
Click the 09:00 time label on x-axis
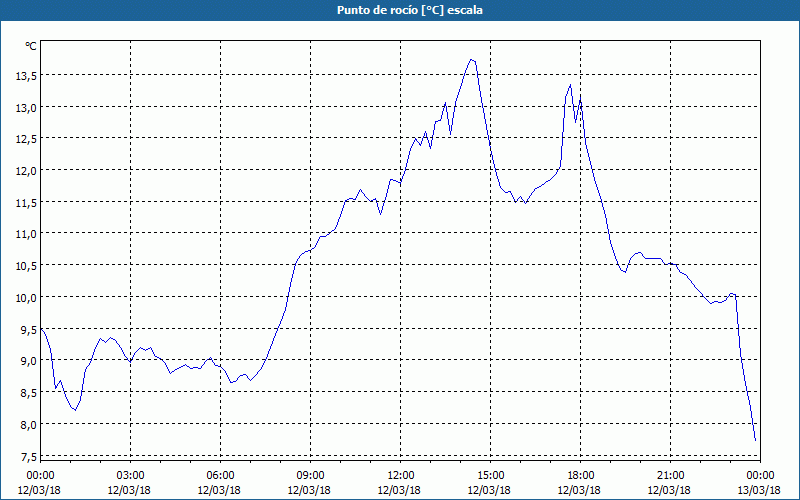310,476
